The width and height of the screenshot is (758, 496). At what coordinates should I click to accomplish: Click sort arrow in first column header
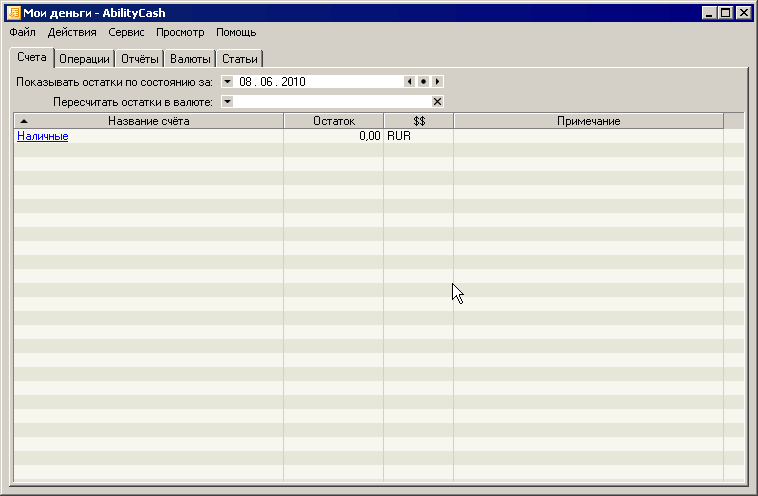pyautogui.click(x=24, y=121)
